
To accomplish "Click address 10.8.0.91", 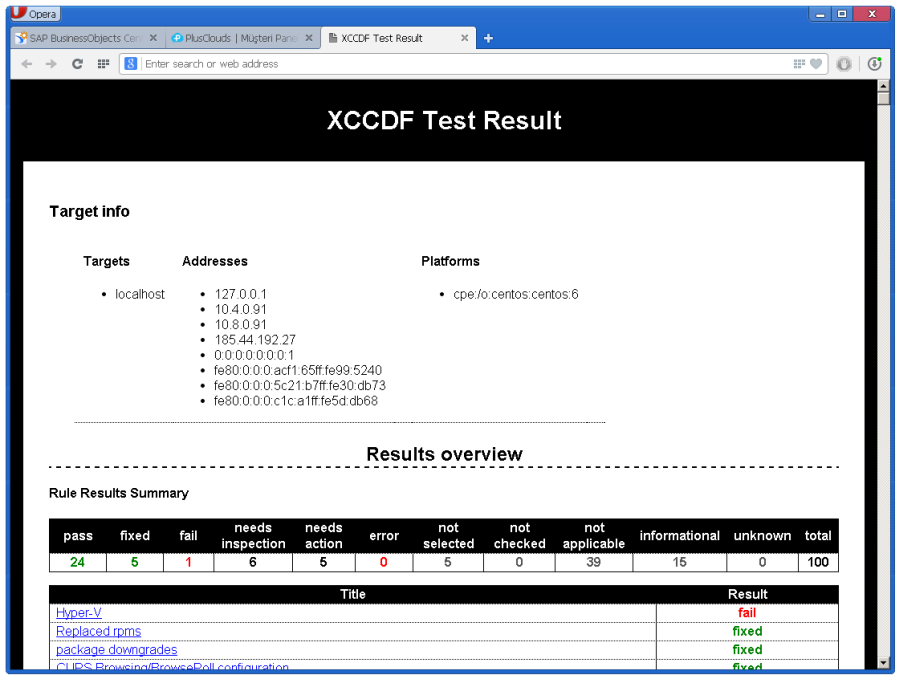I will click(240, 325).
